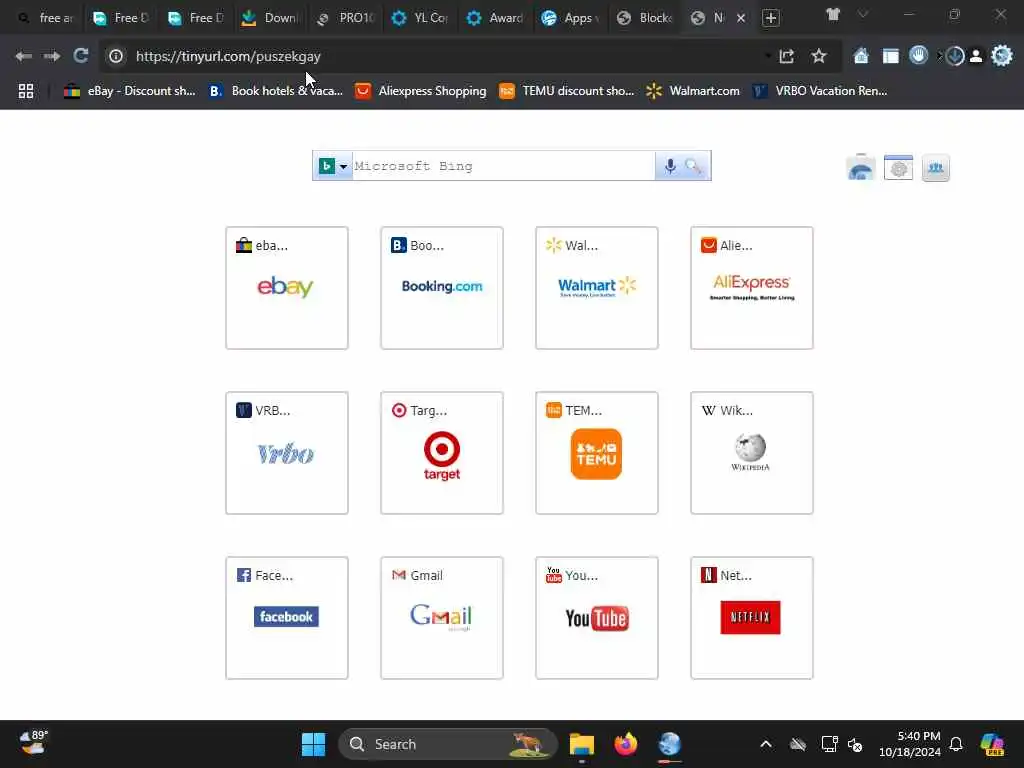The height and width of the screenshot is (768, 1024).
Task: Open site information icon in address bar
Action: (116, 56)
